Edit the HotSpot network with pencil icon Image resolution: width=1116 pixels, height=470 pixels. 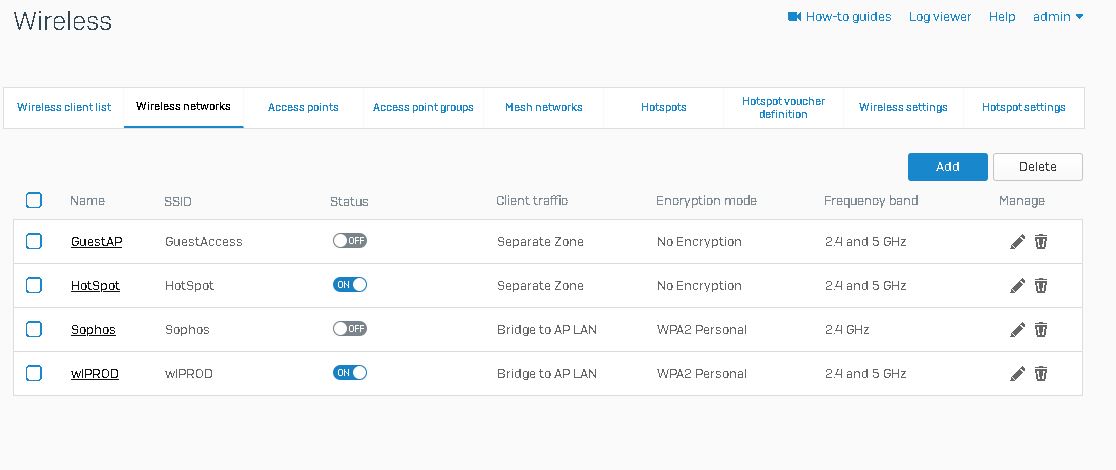point(1017,286)
